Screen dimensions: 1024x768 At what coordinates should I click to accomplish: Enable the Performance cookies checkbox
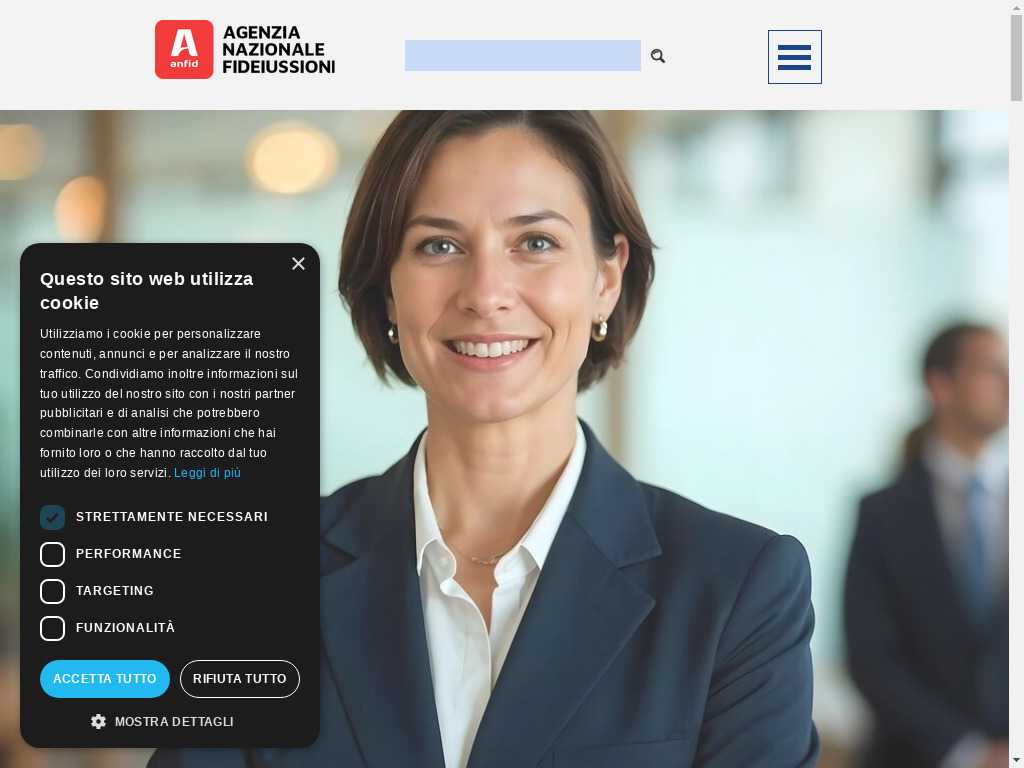(52, 554)
